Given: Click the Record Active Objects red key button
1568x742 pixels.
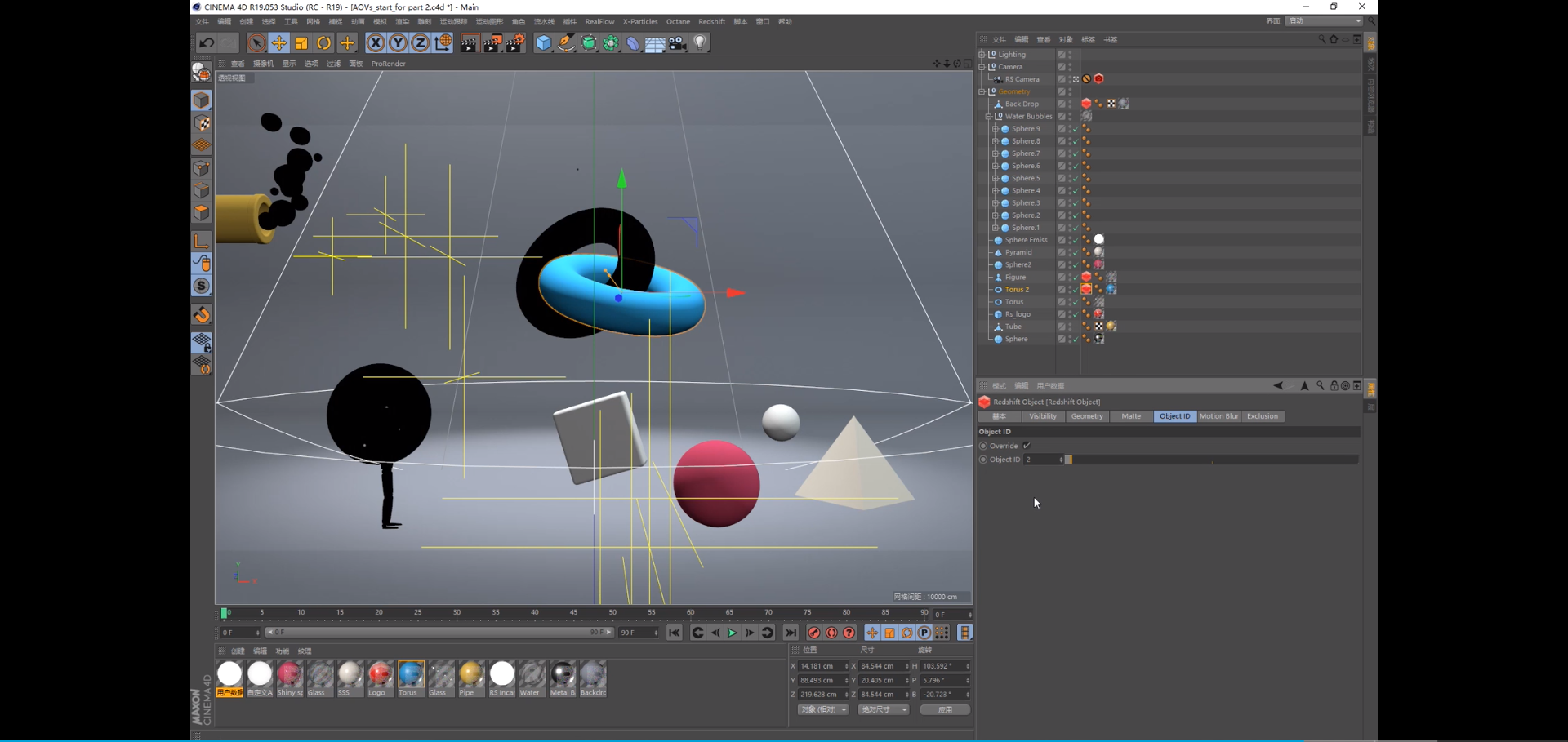Looking at the screenshot, I should (x=814, y=633).
